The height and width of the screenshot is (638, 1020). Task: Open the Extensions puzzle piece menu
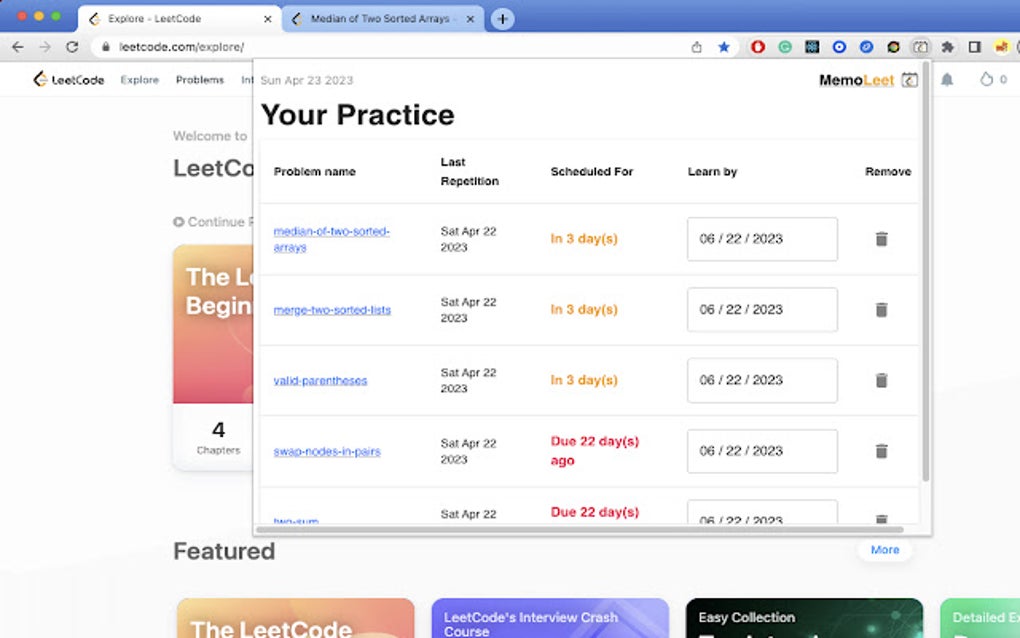(948, 47)
